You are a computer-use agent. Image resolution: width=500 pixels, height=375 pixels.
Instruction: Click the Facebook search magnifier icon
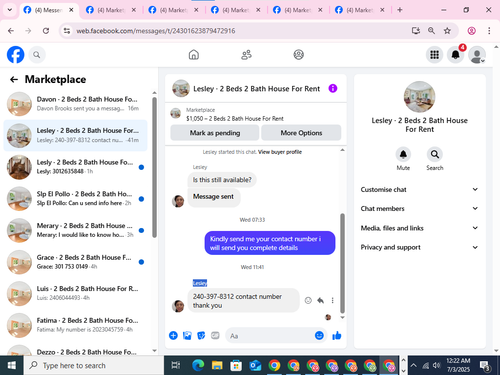[37, 55]
